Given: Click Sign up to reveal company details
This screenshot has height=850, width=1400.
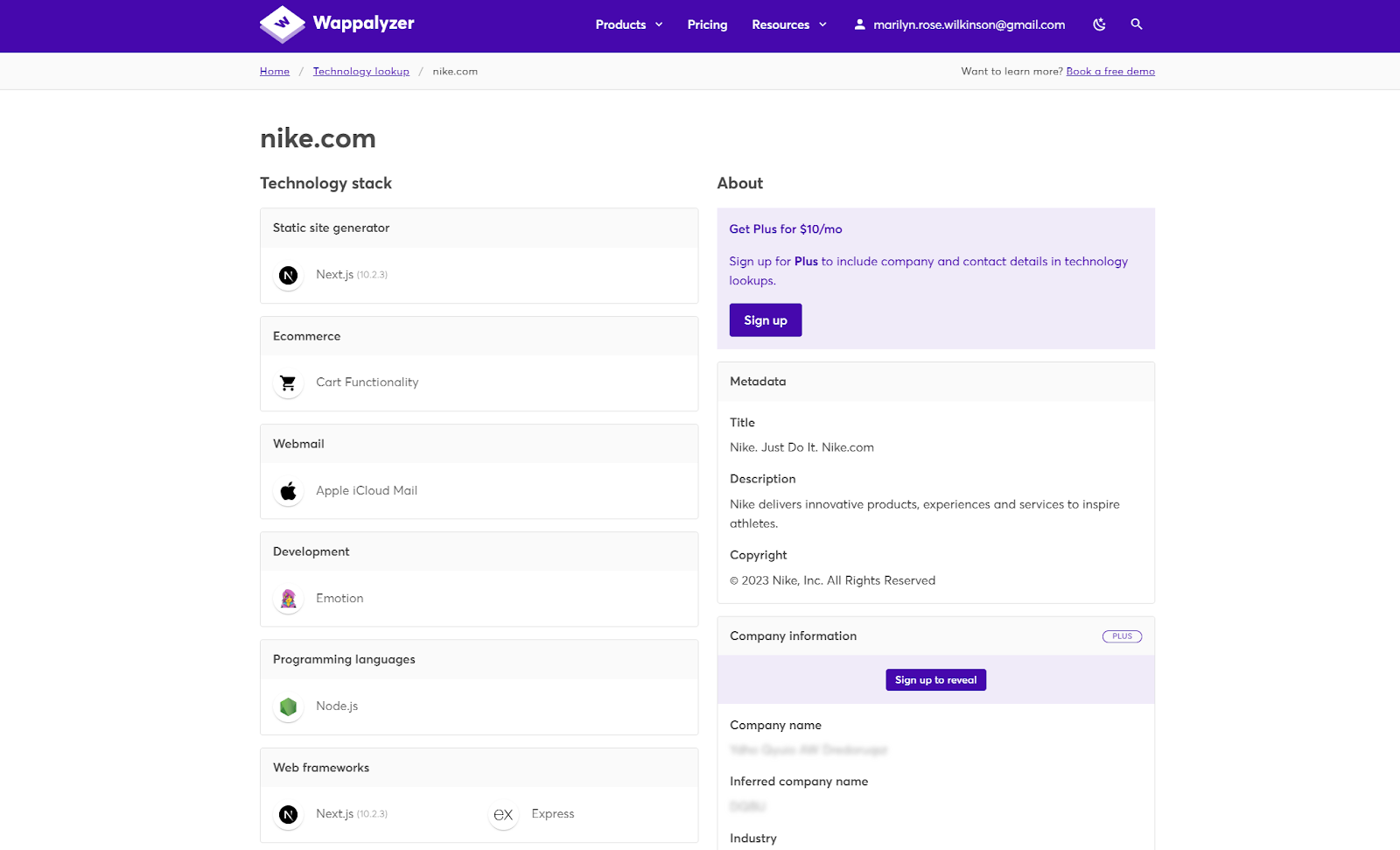Looking at the screenshot, I should [x=935, y=679].
